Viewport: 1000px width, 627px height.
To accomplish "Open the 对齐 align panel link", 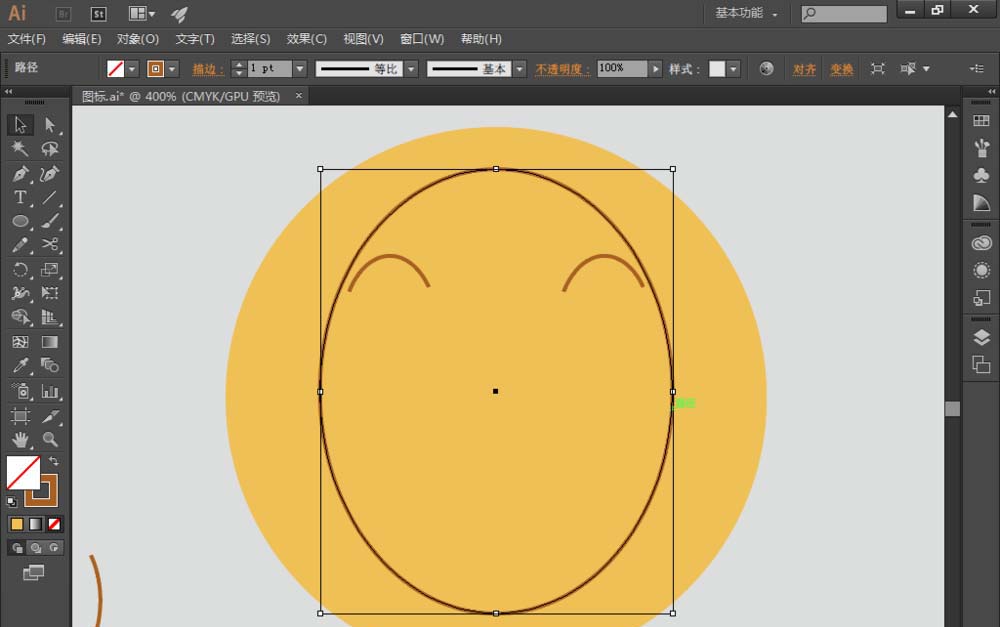I will [x=804, y=69].
